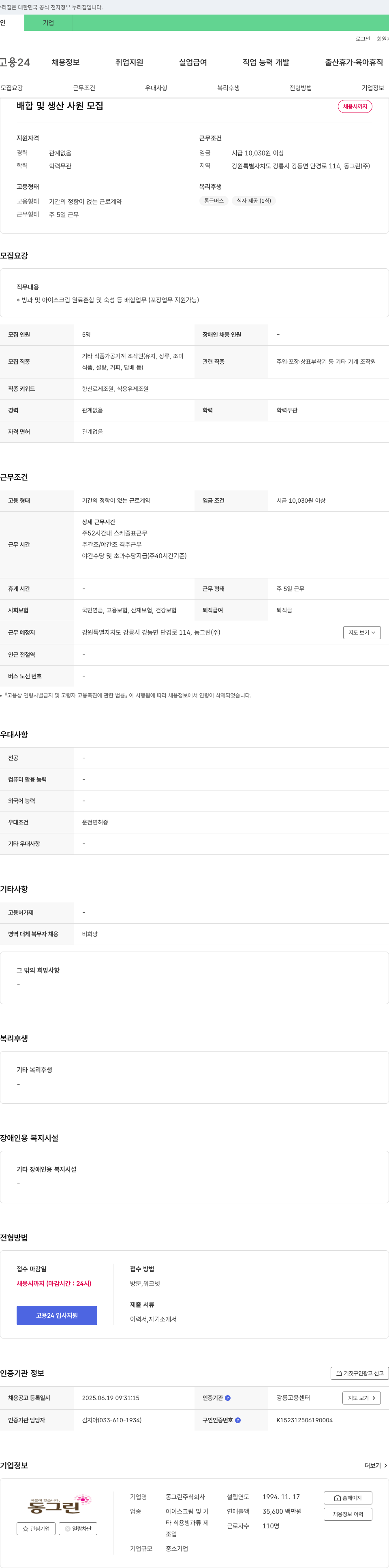Screen dimensions: 389x1568
Task: Expand 더보기 in 기업정보 section
Action: [376, 1465]
